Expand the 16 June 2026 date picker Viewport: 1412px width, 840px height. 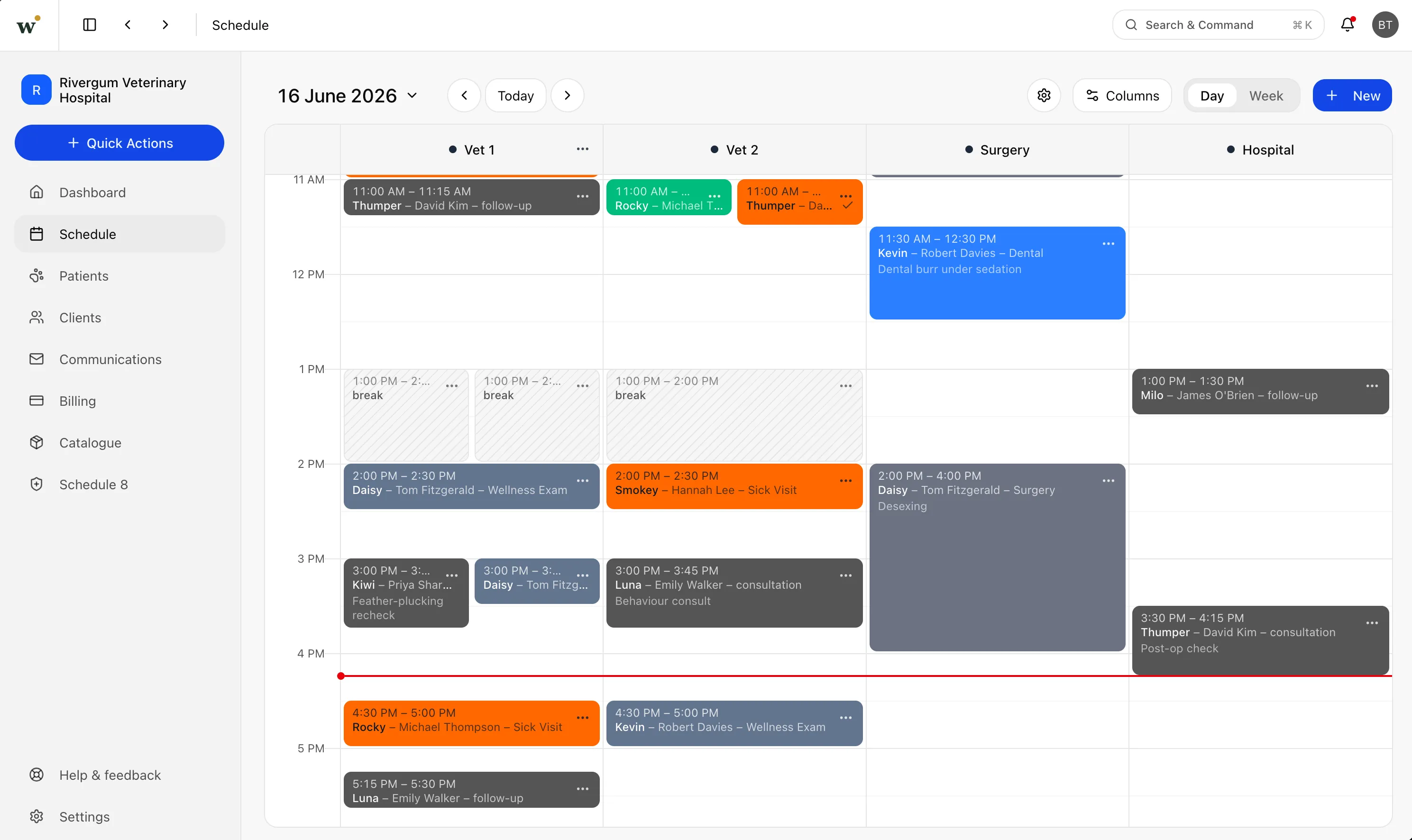[348, 96]
